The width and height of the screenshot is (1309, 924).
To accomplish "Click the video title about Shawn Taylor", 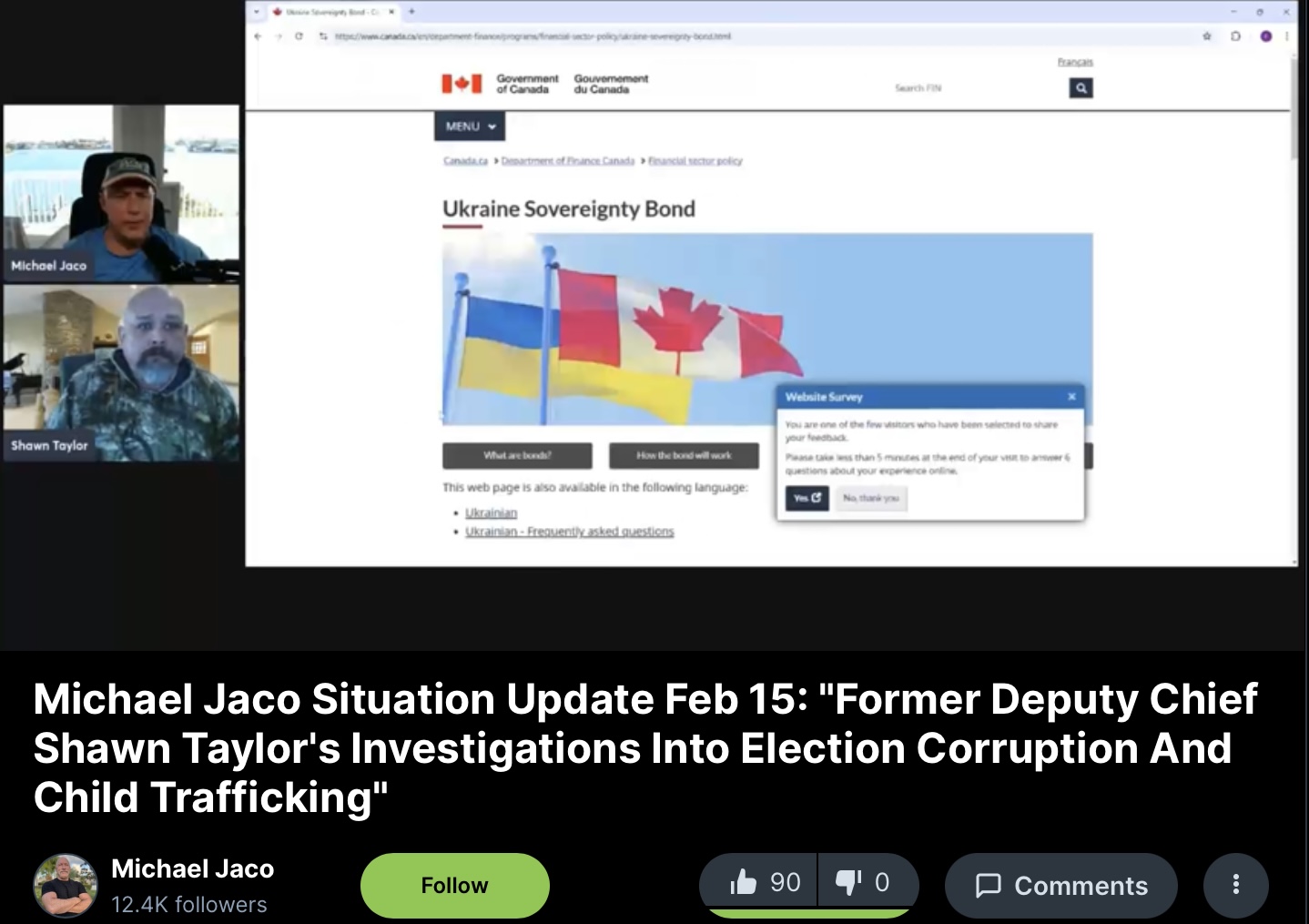I will [x=645, y=748].
